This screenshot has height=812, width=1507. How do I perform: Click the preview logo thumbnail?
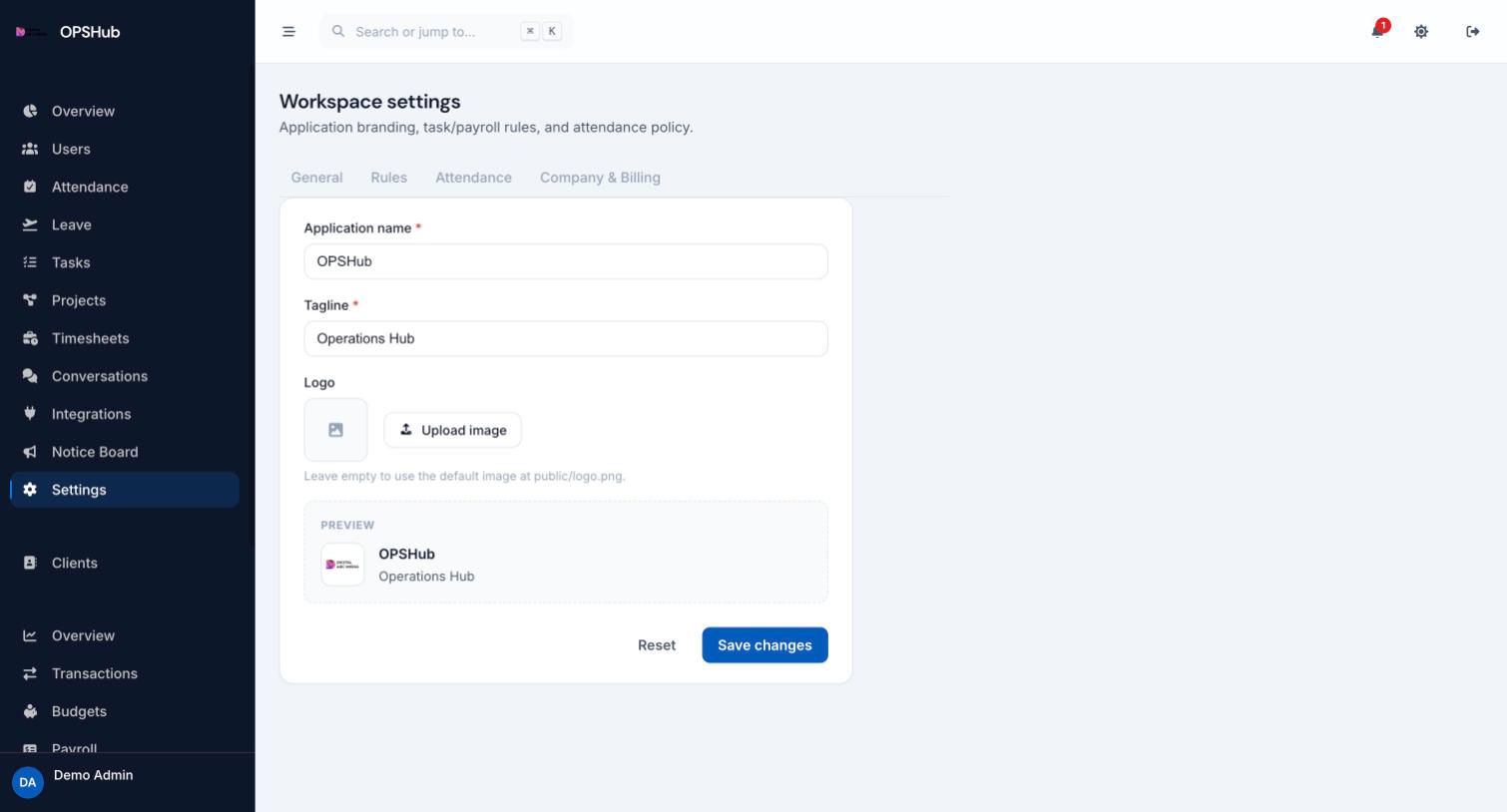click(x=342, y=565)
